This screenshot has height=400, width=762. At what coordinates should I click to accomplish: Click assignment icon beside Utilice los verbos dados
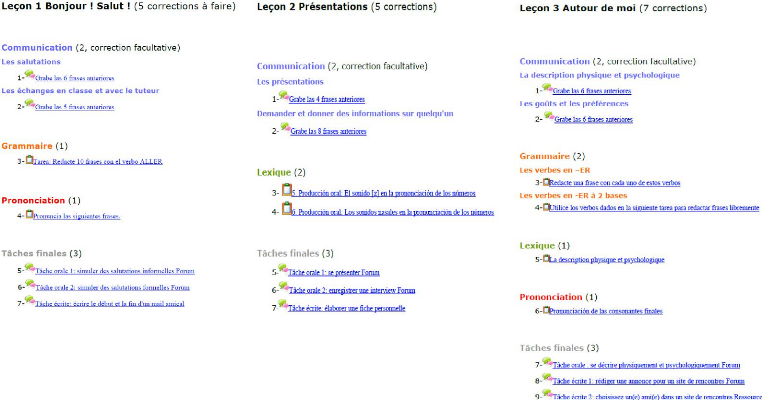(546, 207)
